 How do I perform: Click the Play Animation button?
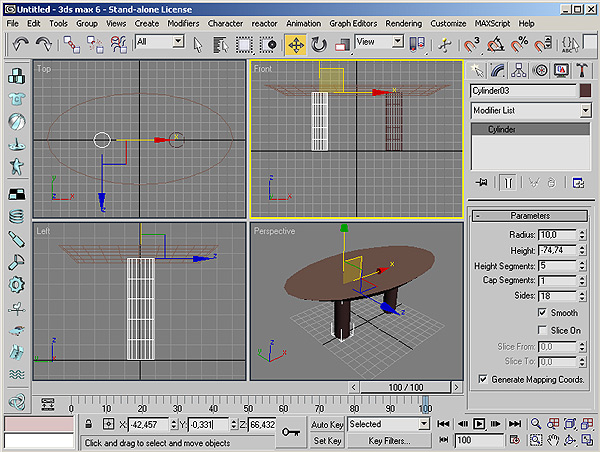tap(479, 424)
